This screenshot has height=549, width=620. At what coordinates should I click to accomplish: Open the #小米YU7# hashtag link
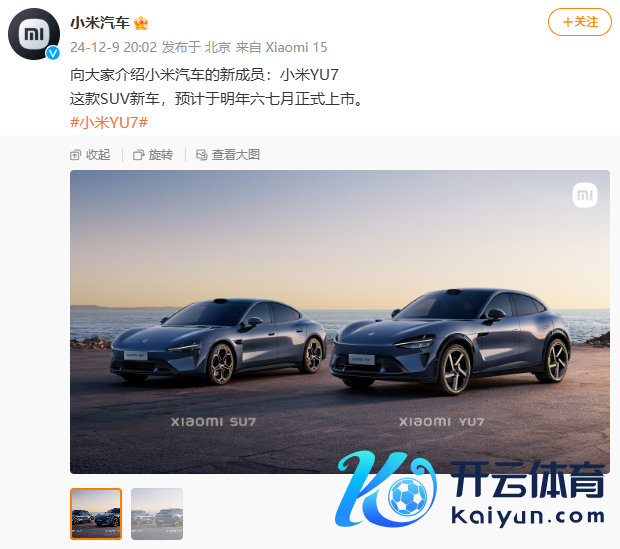(x=109, y=123)
